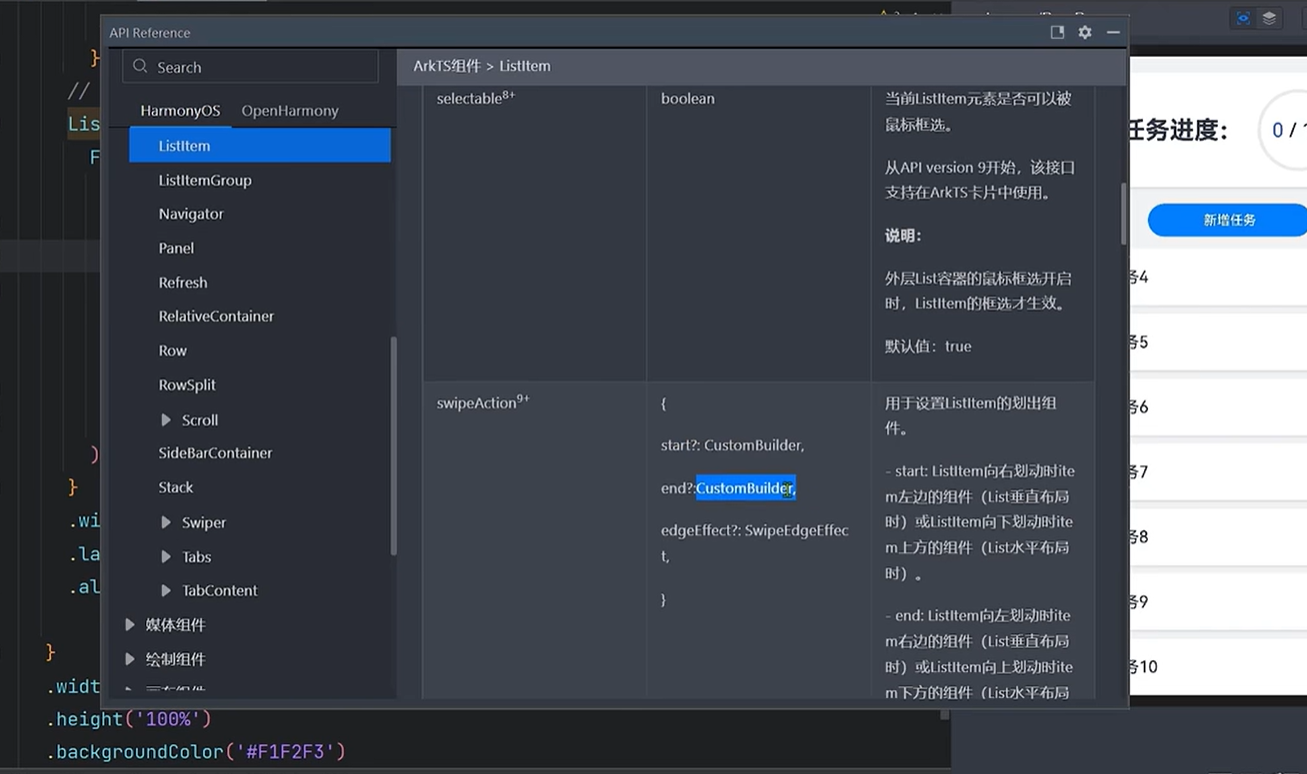
Task: Click the dock/float window icon in API Reference
Action: pyautogui.click(x=1057, y=33)
